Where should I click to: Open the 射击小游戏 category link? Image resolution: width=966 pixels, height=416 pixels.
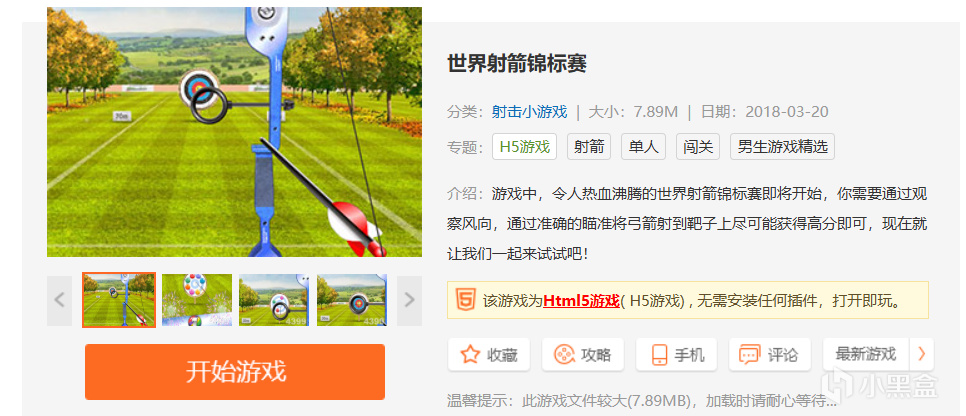(x=529, y=112)
